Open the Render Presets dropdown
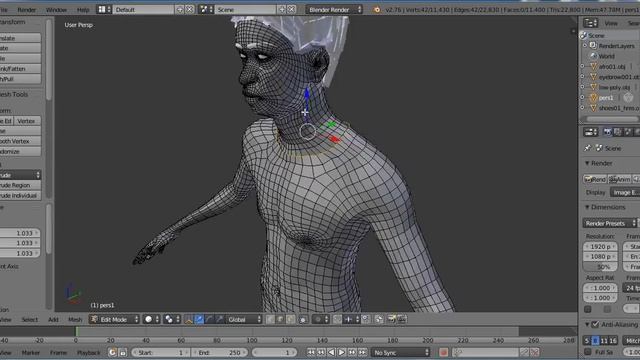 coord(610,223)
